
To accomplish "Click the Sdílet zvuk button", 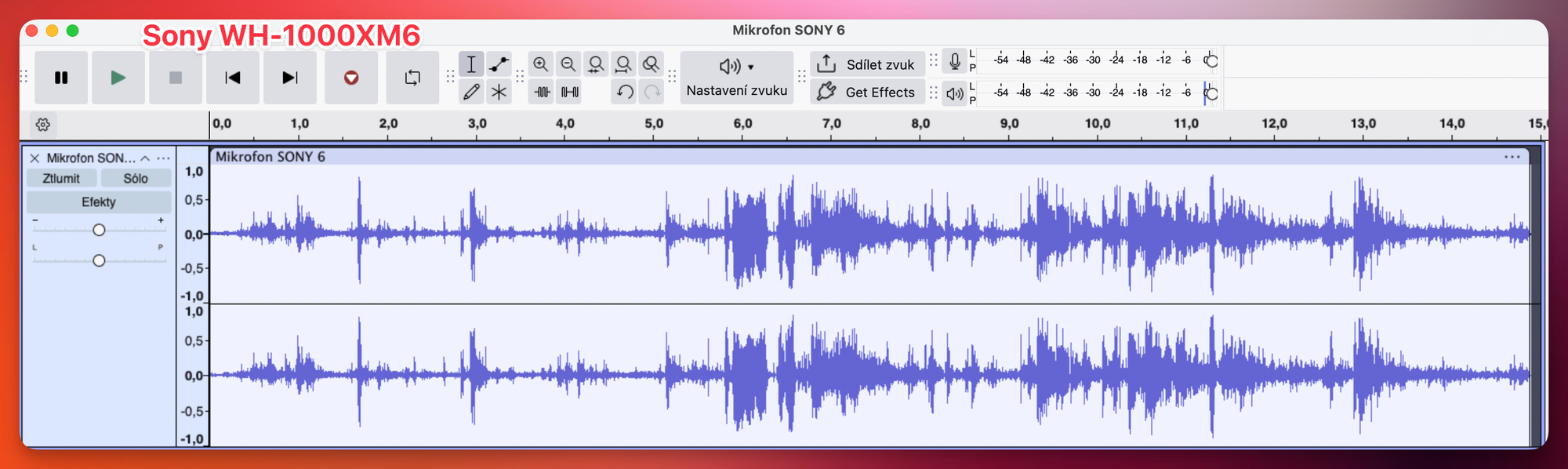I will 867,64.
